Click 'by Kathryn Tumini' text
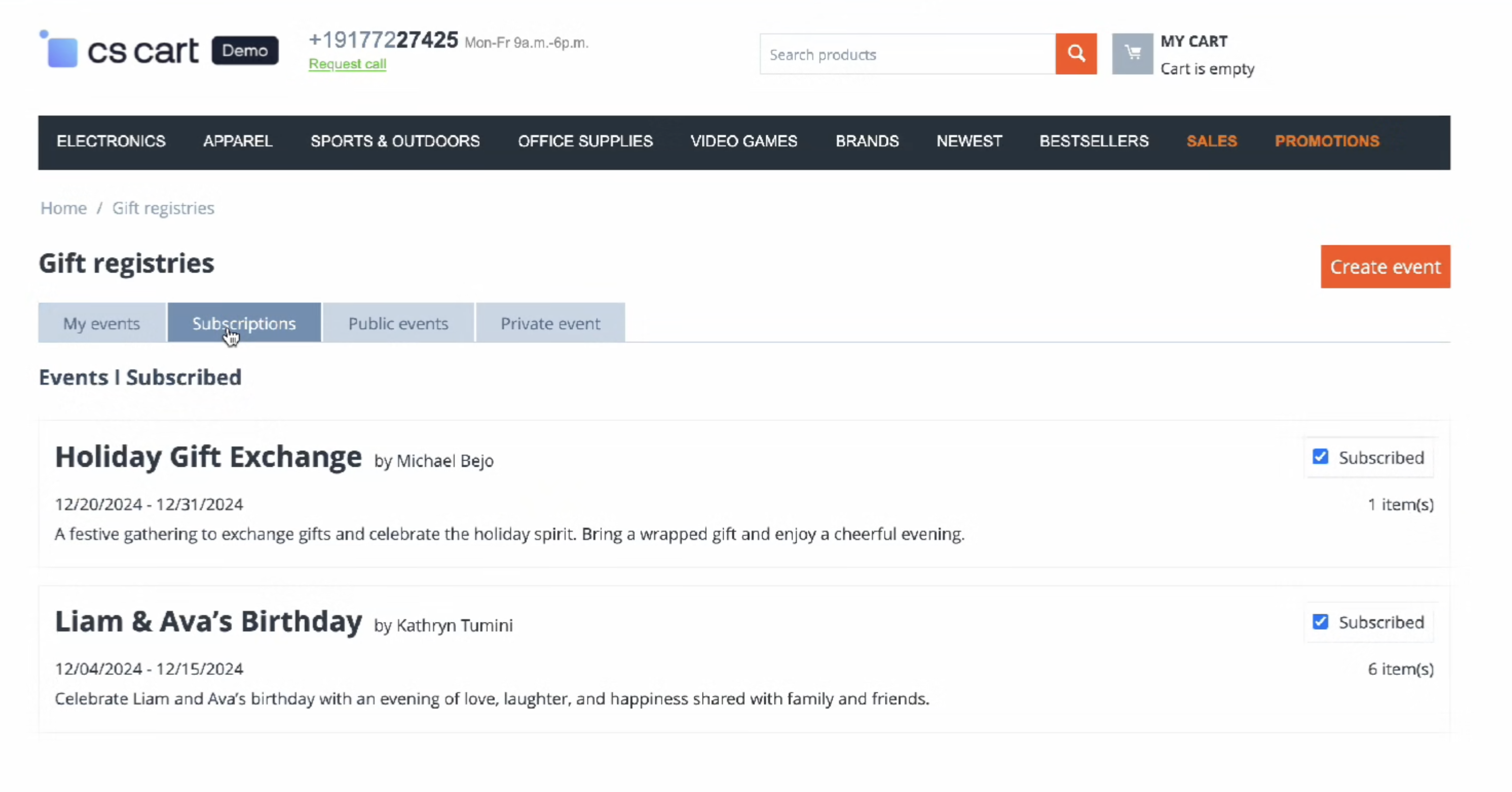The height and width of the screenshot is (792, 1512). coord(443,625)
